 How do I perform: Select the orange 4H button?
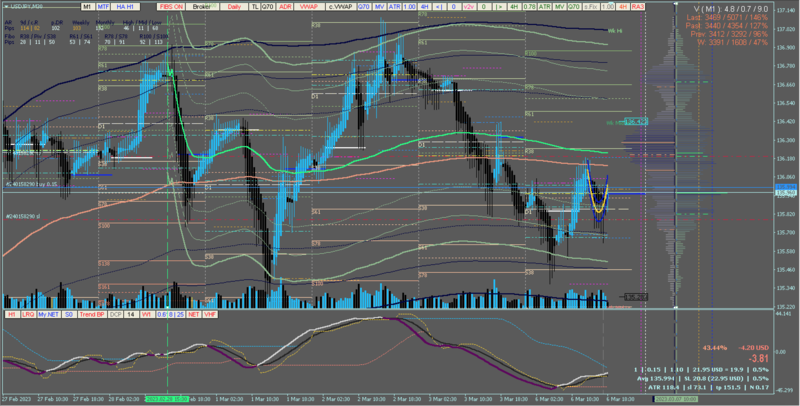(622, 7)
